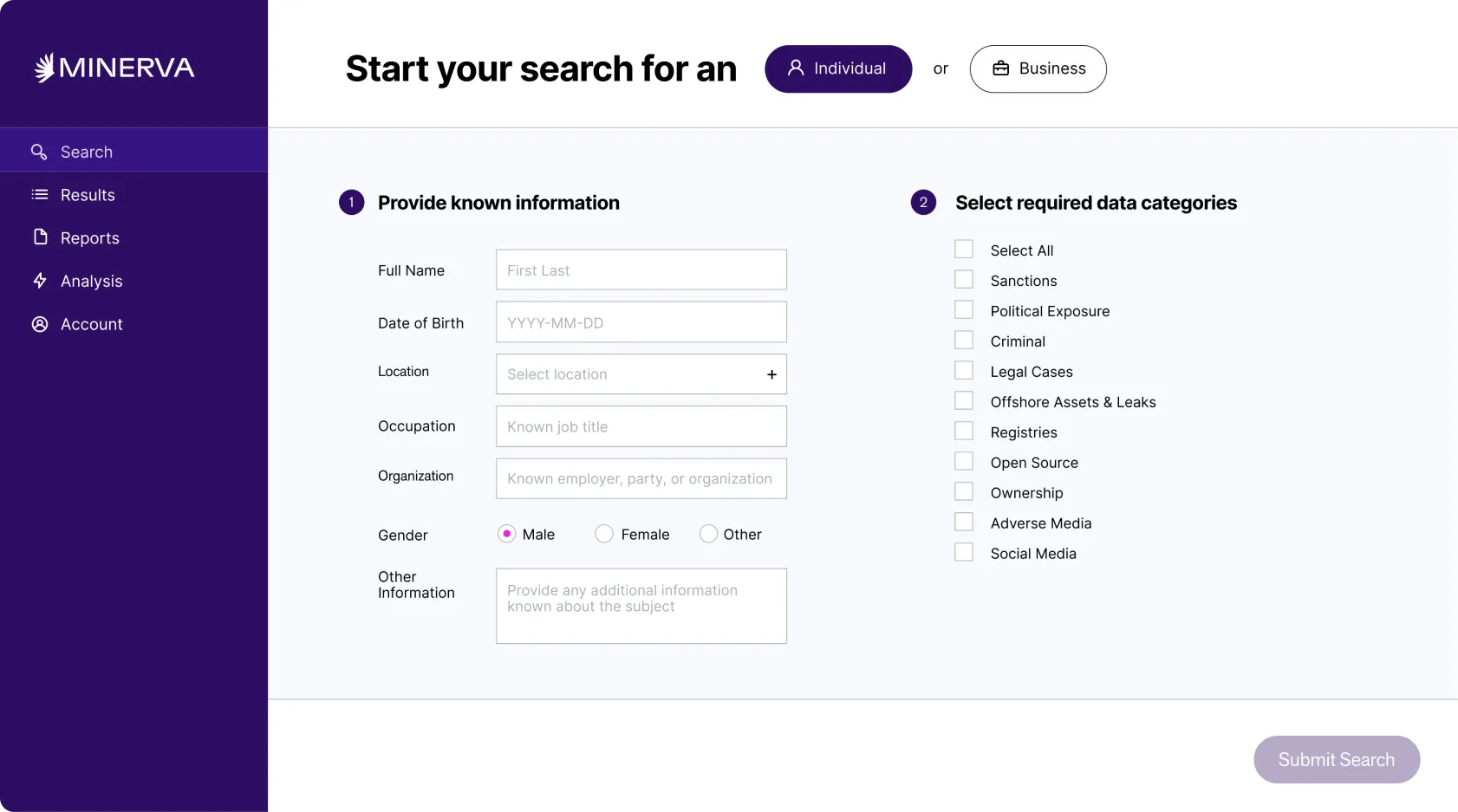Click the briefcase icon in Business button
This screenshot has height=812, width=1458.
tap(1000, 68)
